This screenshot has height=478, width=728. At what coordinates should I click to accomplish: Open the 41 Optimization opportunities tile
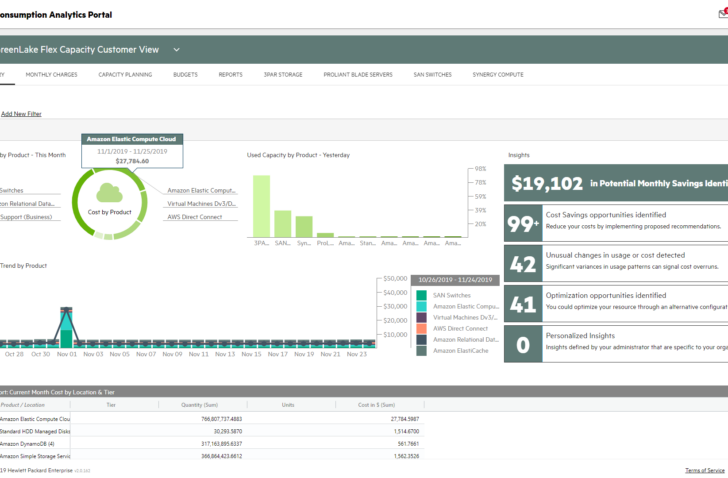(x=616, y=304)
